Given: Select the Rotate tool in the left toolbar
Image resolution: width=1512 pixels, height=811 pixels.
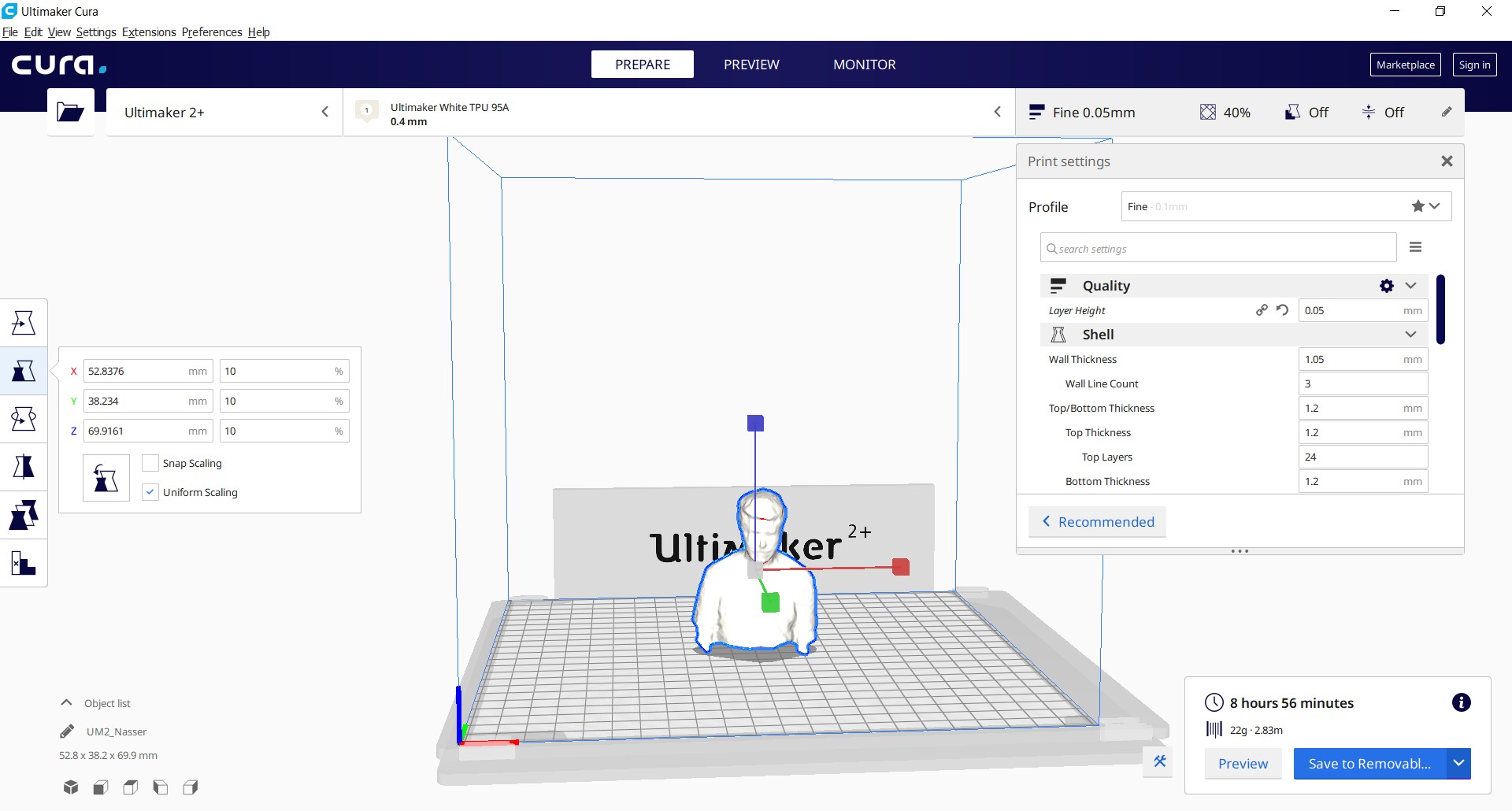Looking at the screenshot, I should click(24, 419).
